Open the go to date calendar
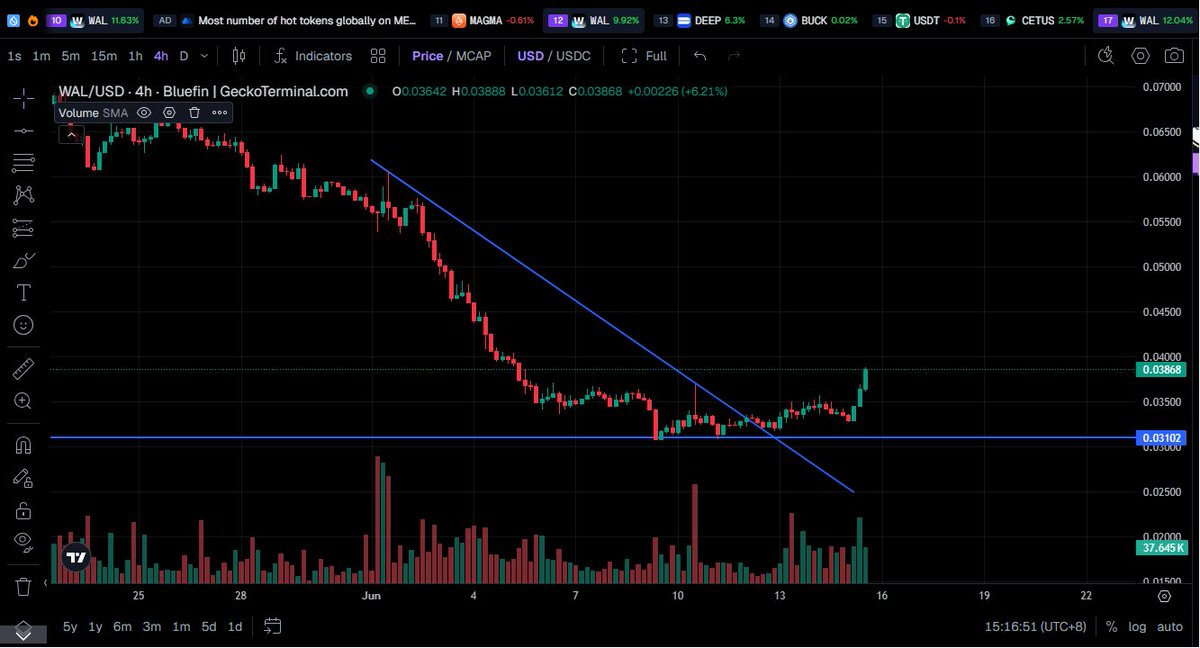The image size is (1200, 648). tap(273, 626)
